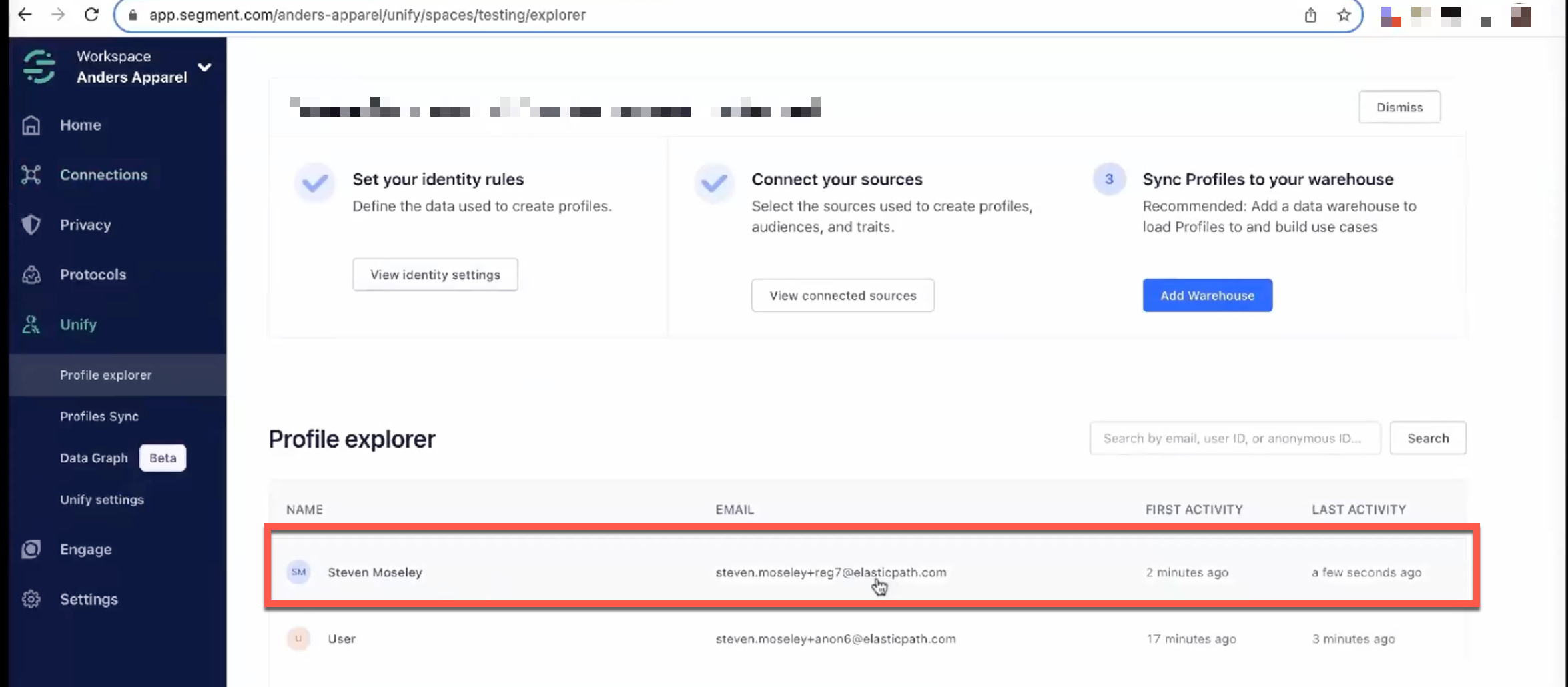This screenshot has height=687, width=1568.
Task: Click the Segment logo at top left
Action: click(38, 66)
